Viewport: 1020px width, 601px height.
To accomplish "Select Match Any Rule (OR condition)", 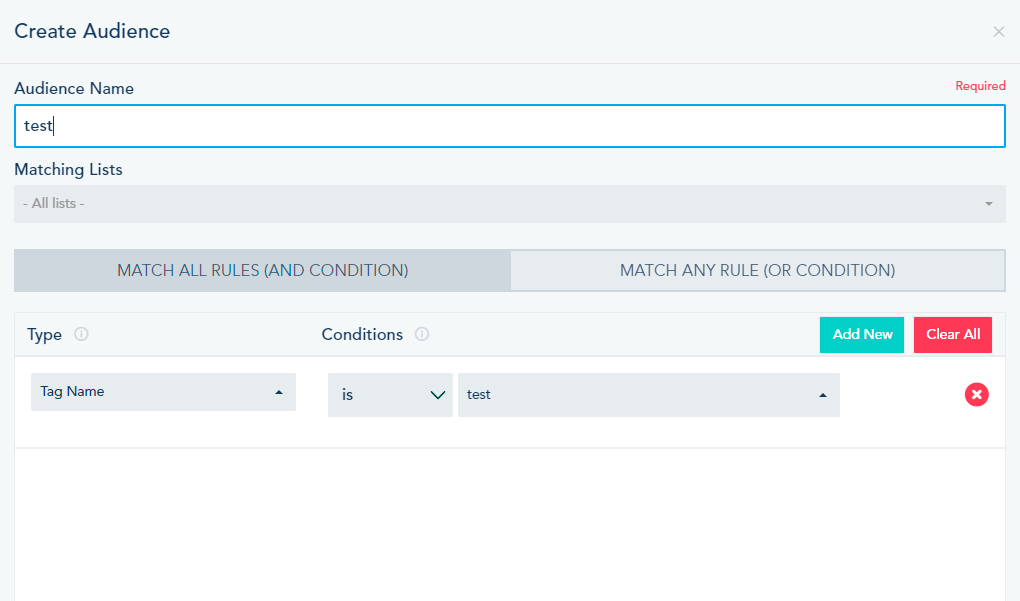I will click(x=758, y=271).
